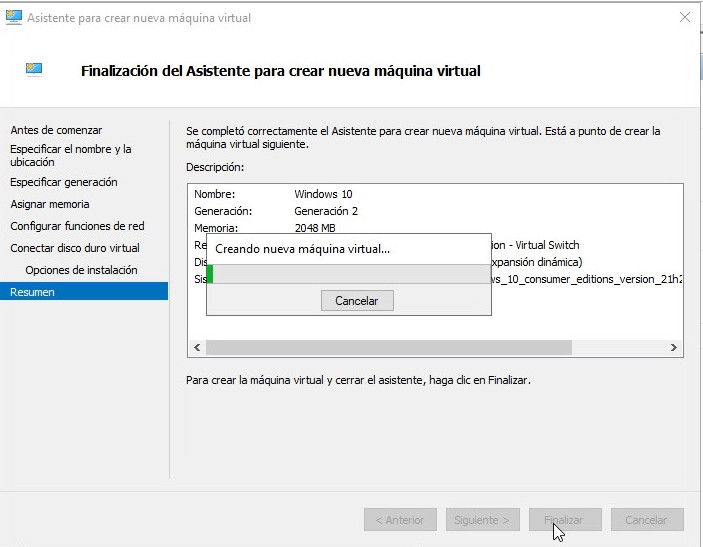
Task: Select the highlighted Resumen step
Action: (33, 292)
